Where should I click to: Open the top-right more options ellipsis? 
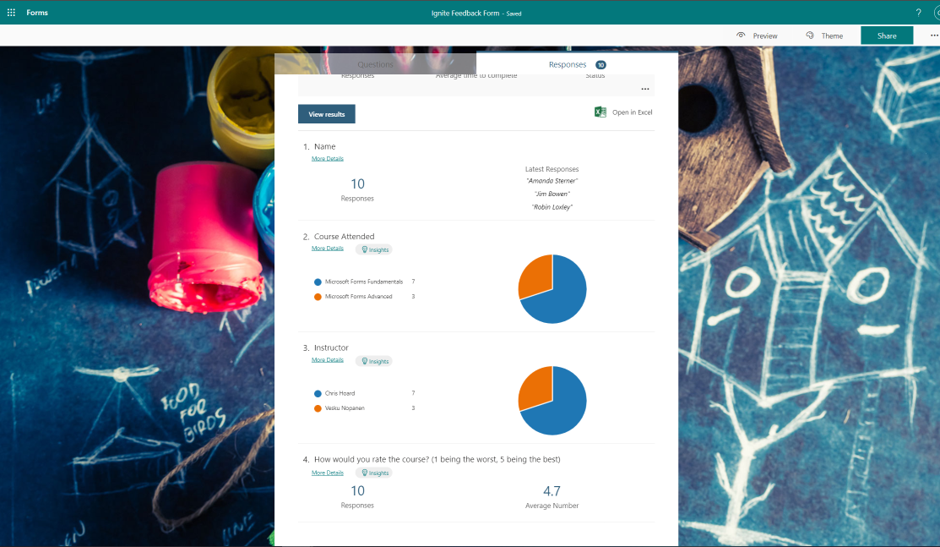coord(934,35)
